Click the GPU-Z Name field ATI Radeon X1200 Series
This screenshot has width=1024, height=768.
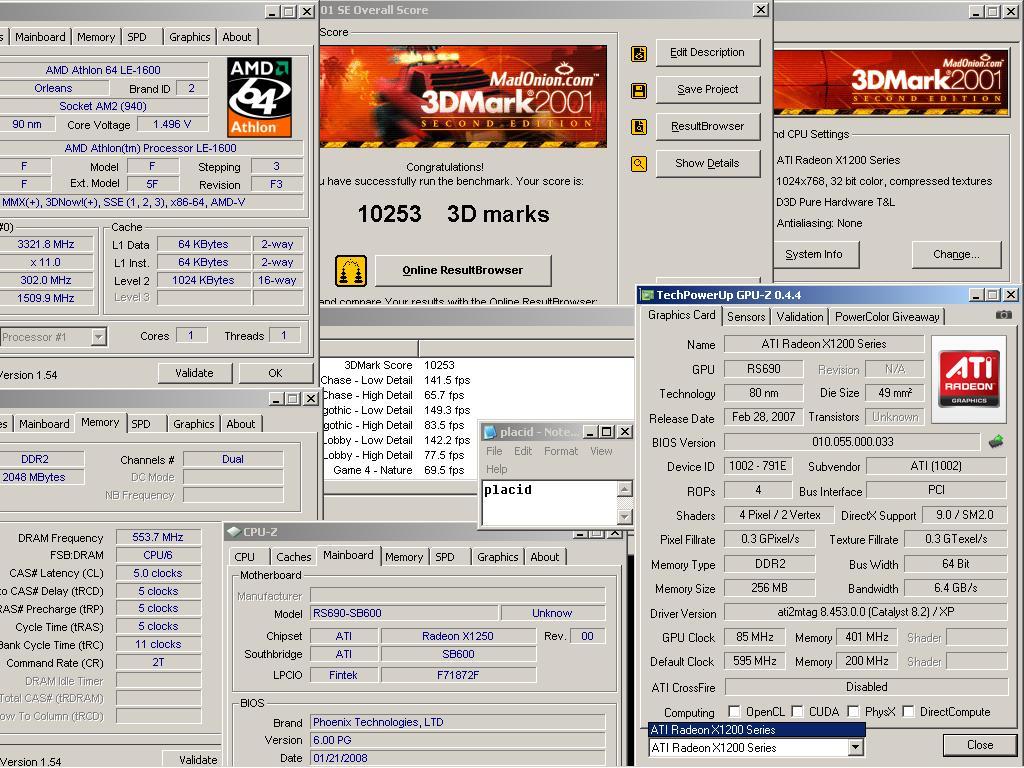click(824, 344)
